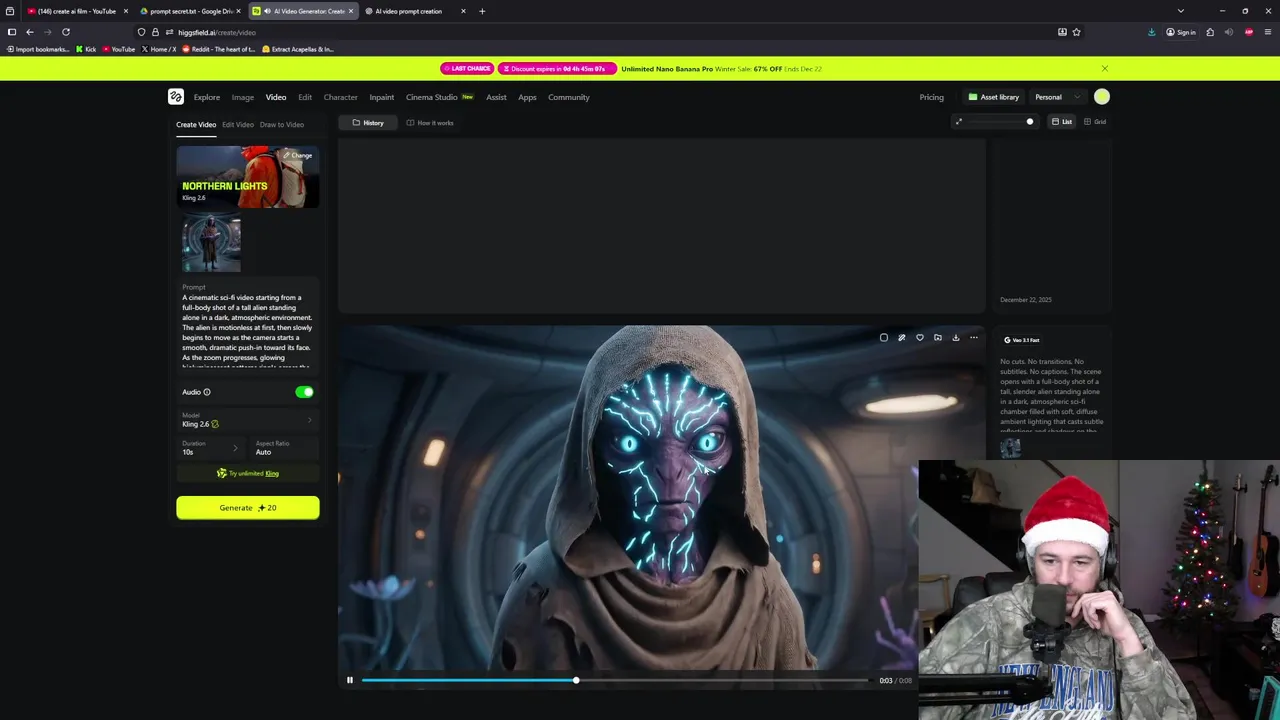The image size is (1280, 720).
Task: Switch to the prompt secret.txt Google Drive tab
Action: (190, 11)
